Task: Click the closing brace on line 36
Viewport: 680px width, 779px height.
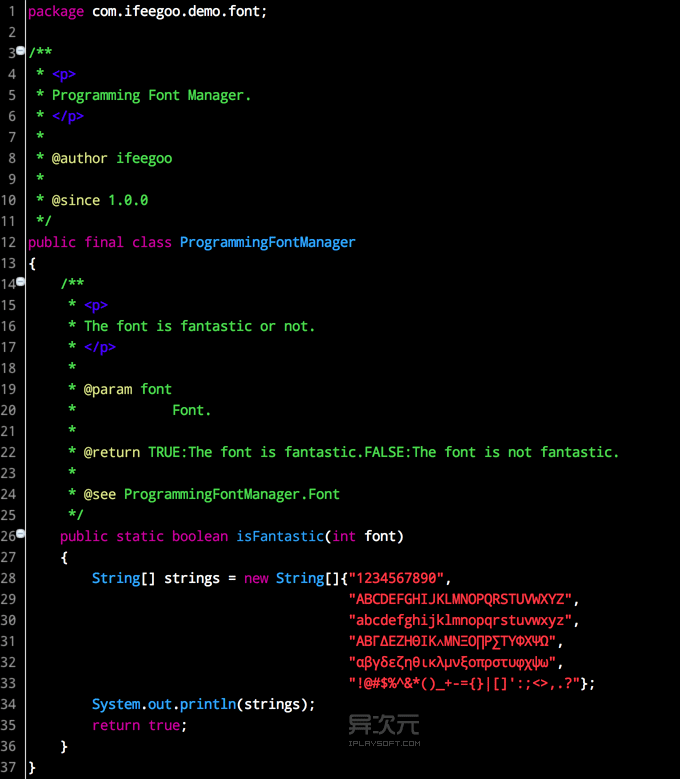Action: (x=64, y=747)
